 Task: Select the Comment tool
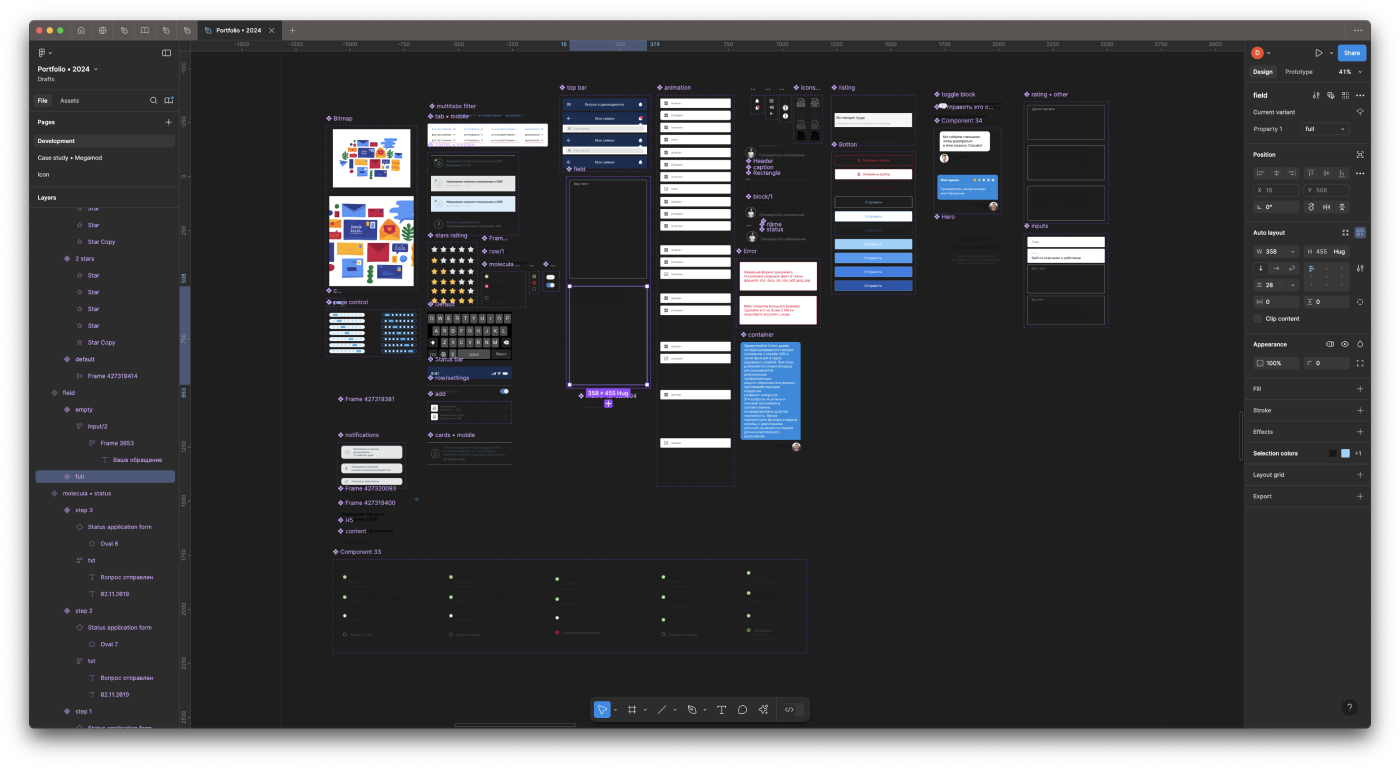tap(742, 709)
